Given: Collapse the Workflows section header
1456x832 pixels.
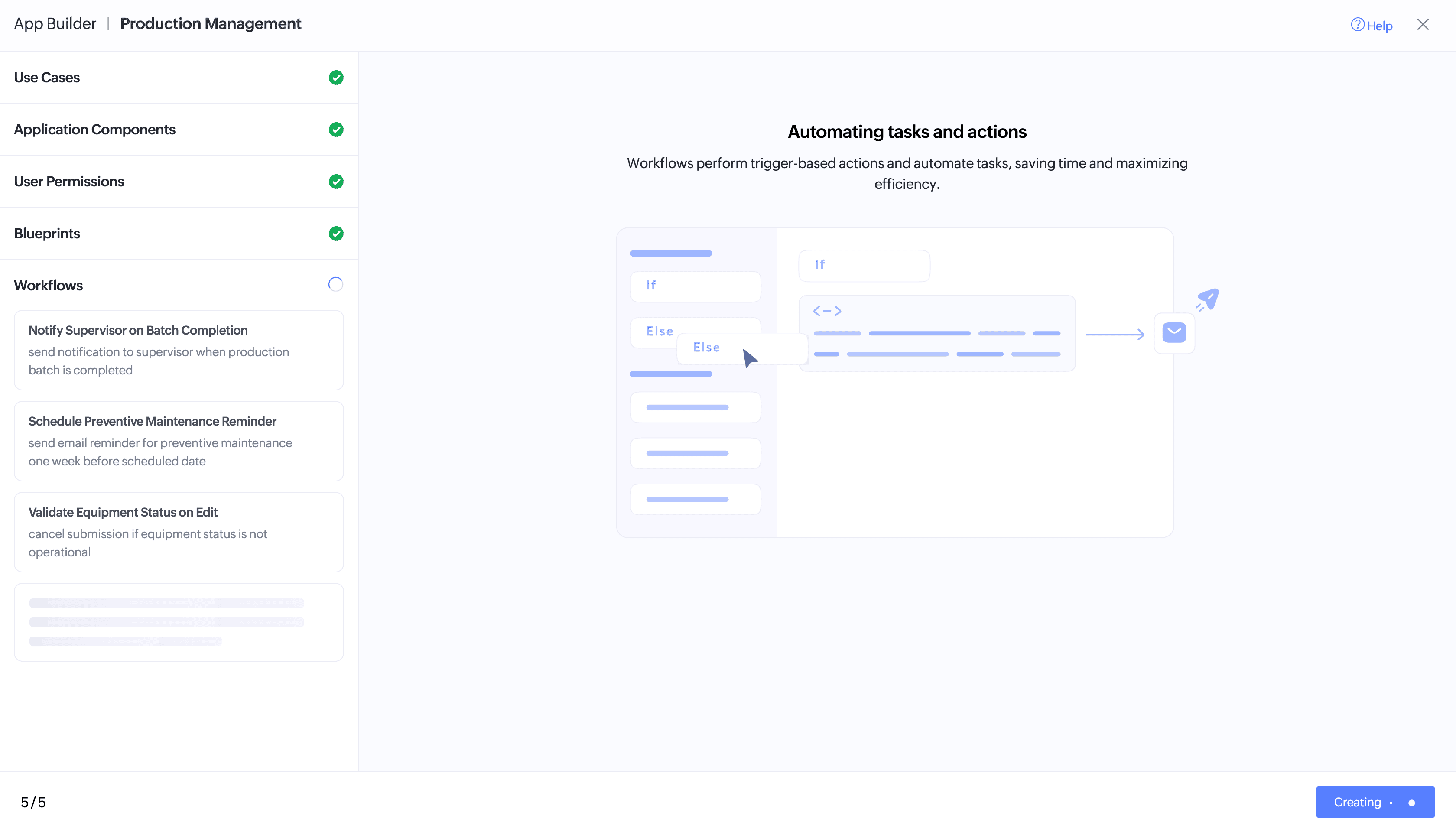Looking at the screenshot, I should [x=49, y=286].
